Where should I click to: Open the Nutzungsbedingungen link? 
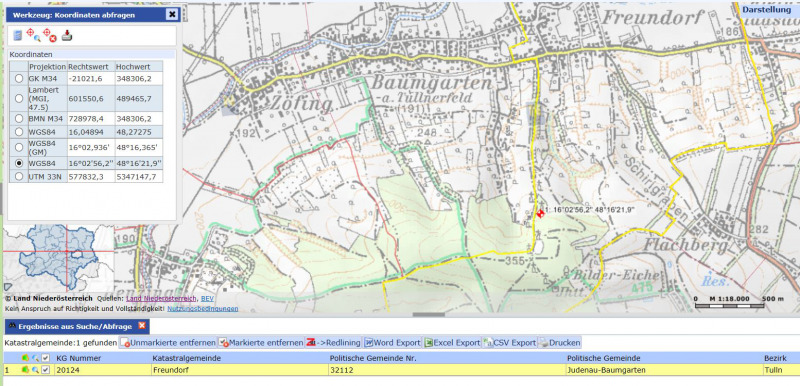point(203,308)
